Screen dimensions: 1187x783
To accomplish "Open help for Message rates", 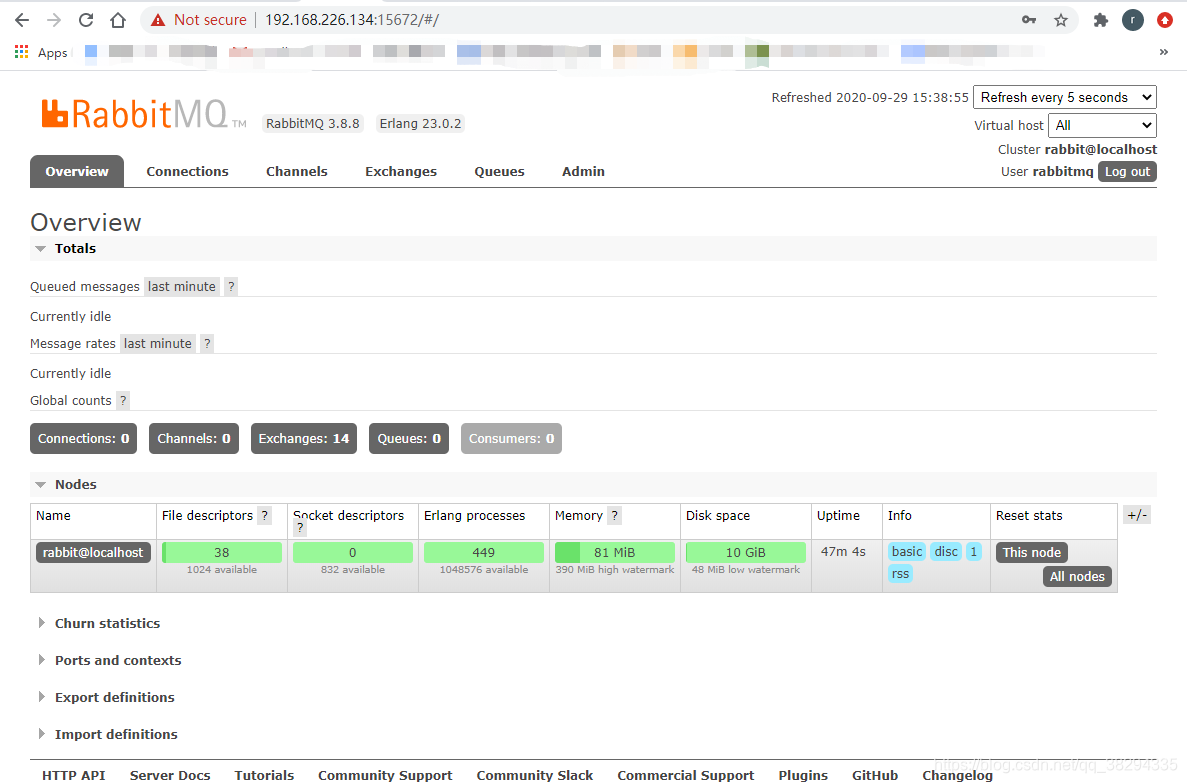I will click(x=207, y=343).
